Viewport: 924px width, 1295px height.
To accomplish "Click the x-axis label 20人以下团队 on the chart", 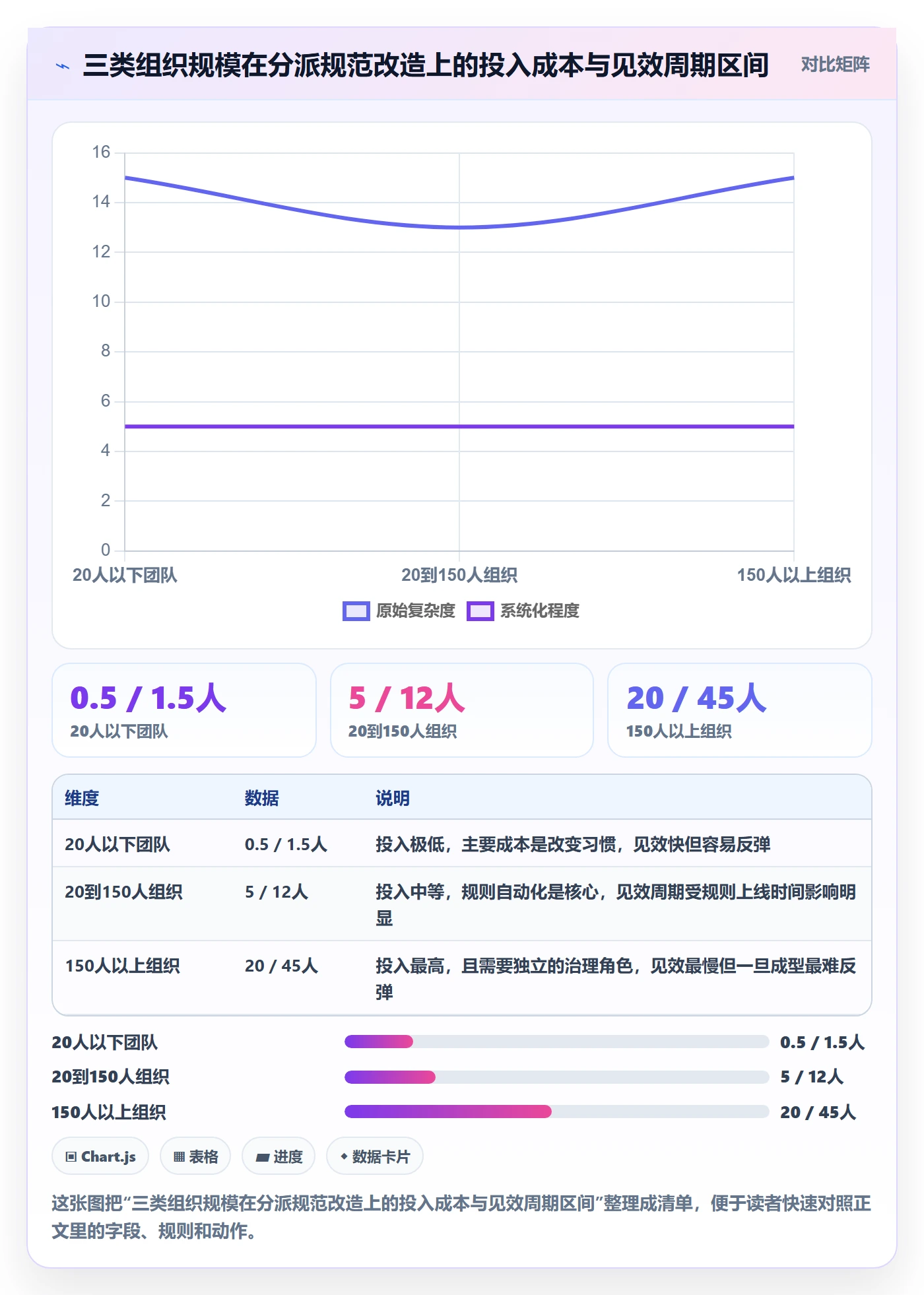I will pos(125,576).
